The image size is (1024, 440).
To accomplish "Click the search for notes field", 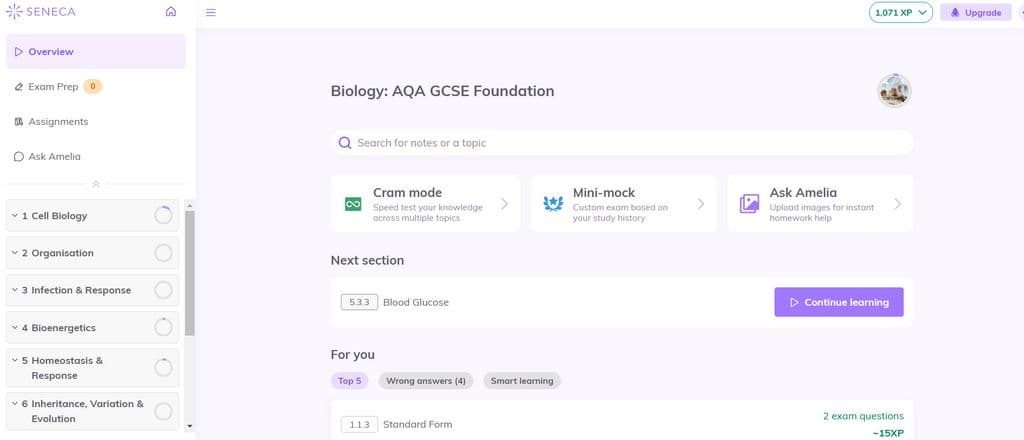I will pyautogui.click(x=622, y=142).
